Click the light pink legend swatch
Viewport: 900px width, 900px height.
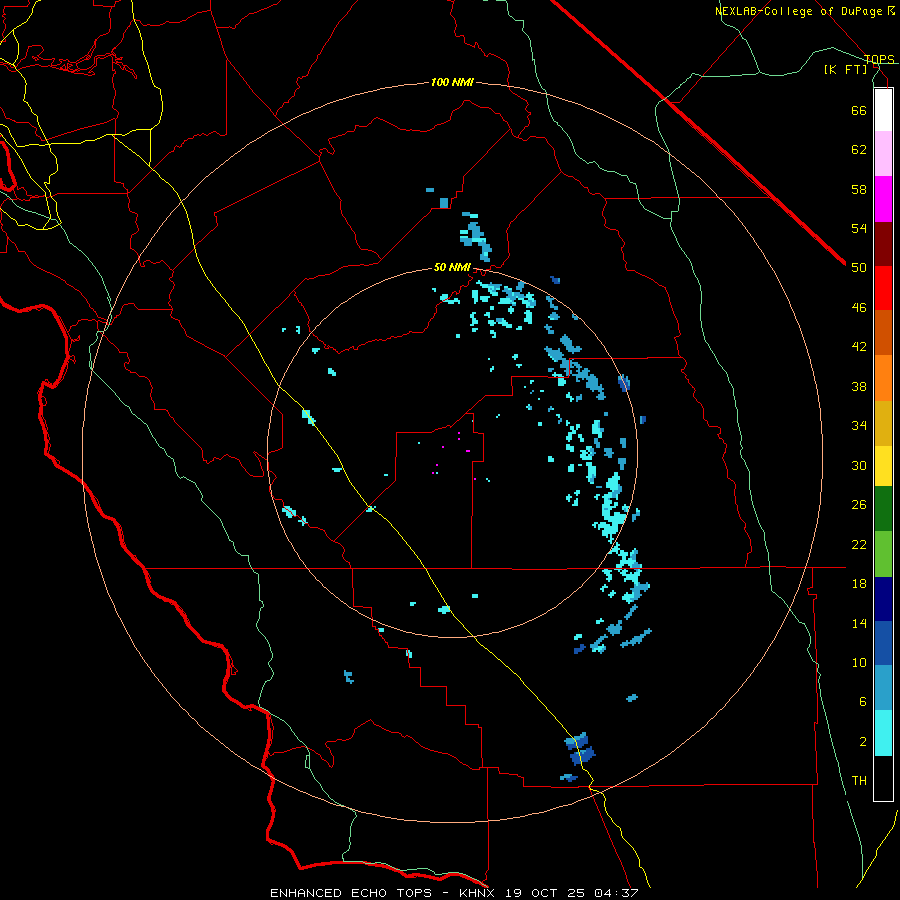[883, 153]
